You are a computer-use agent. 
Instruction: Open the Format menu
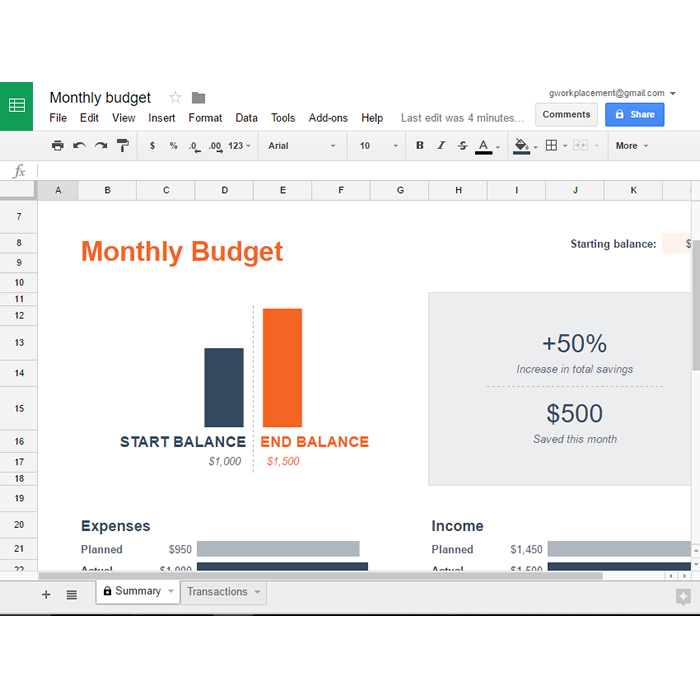click(x=205, y=118)
